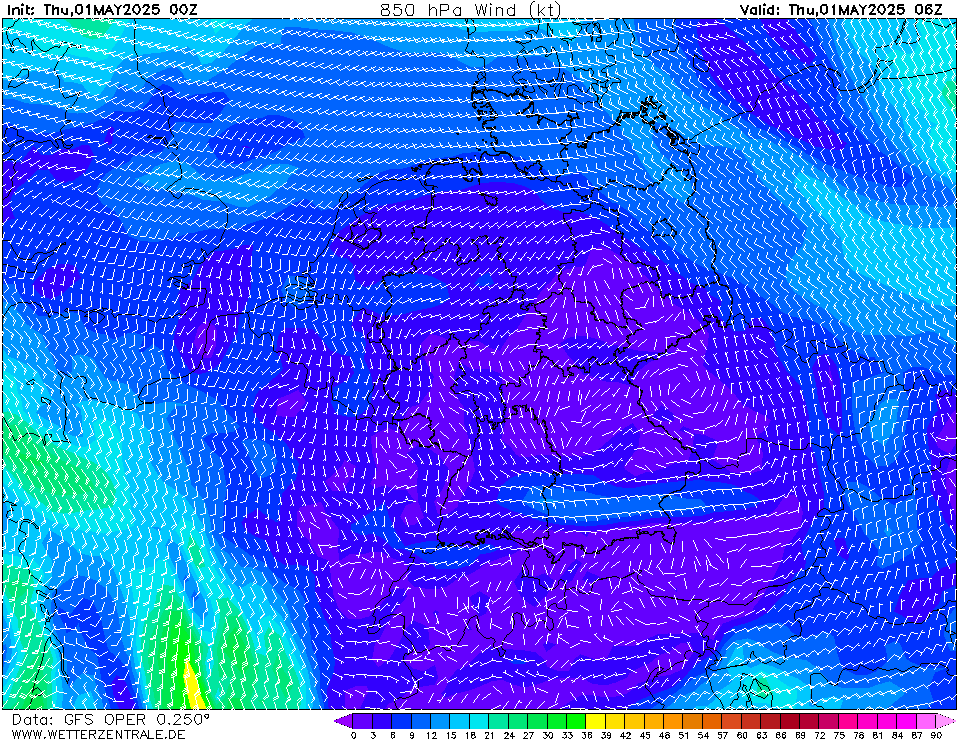Click the '60' legend scale label
This screenshot has height=741, width=959.
tap(742, 735)
